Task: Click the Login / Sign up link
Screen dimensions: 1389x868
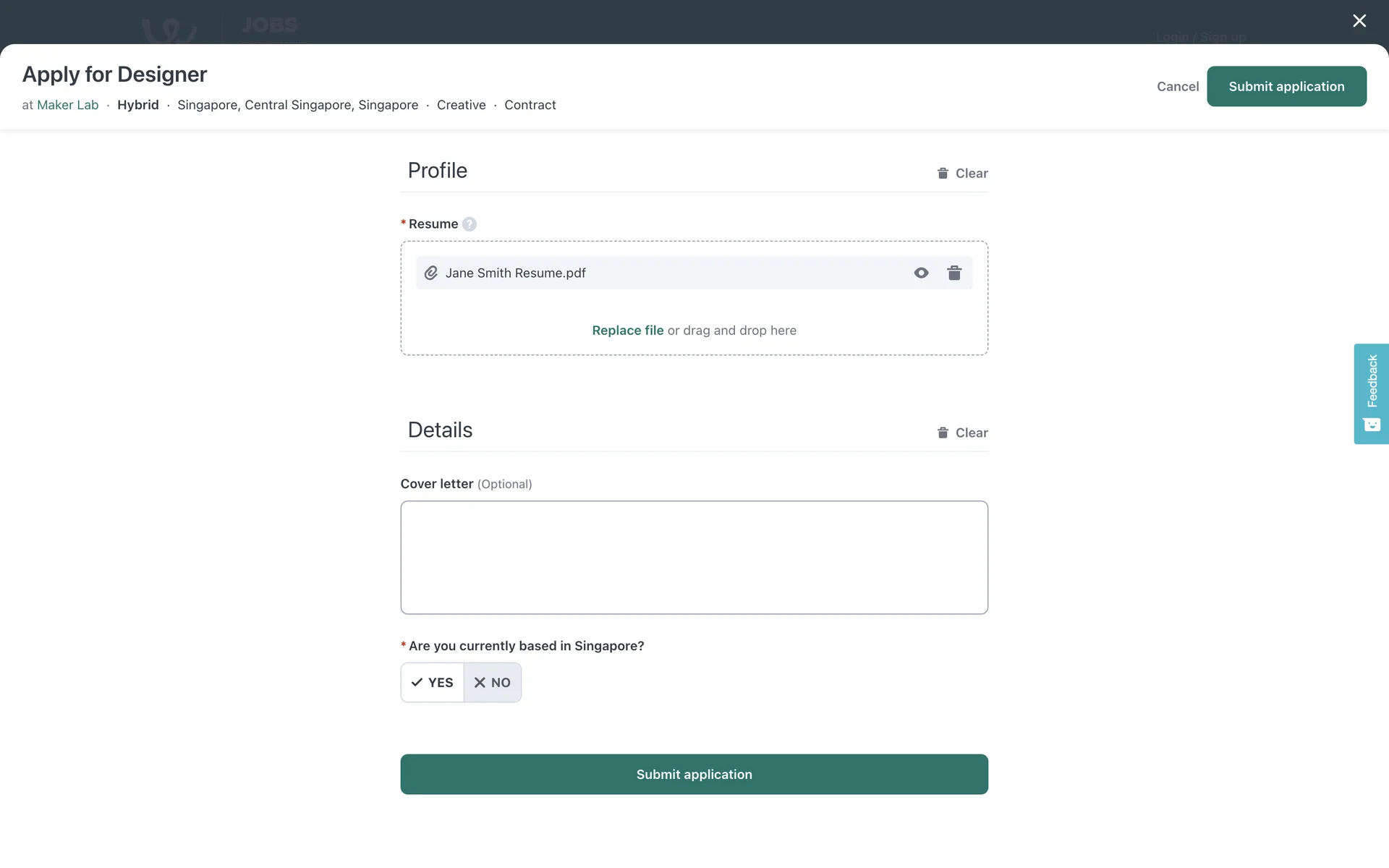Action: point(1200,37)
